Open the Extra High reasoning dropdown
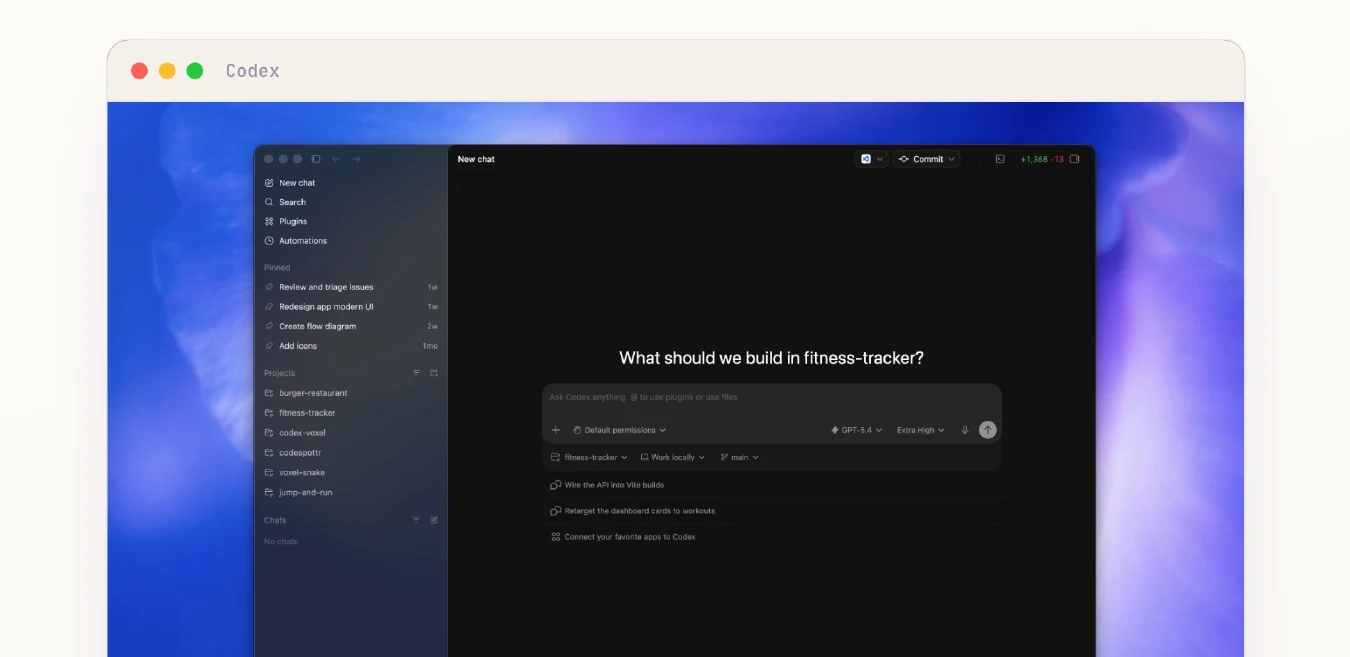 pyautogui.click(x=920, y=430)
